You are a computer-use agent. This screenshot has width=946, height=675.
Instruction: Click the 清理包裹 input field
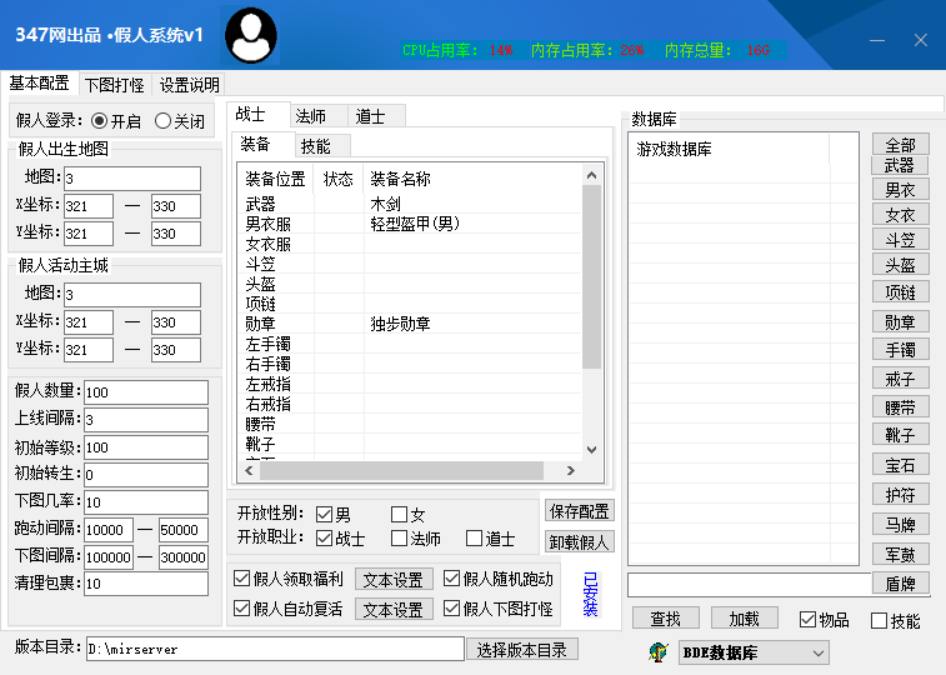pos(146,583)
